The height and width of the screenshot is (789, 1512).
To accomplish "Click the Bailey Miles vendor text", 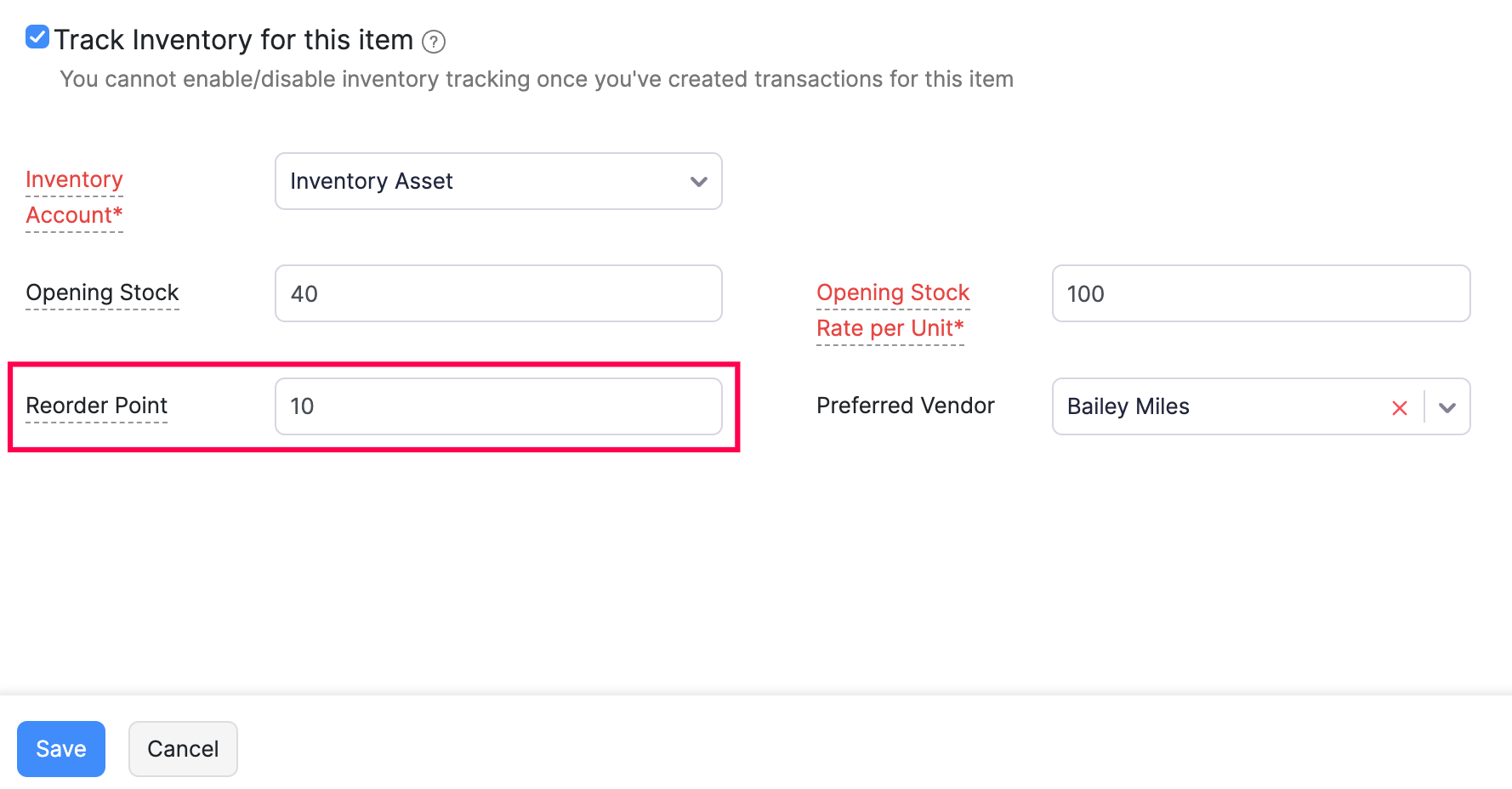I will point(1128,406).
